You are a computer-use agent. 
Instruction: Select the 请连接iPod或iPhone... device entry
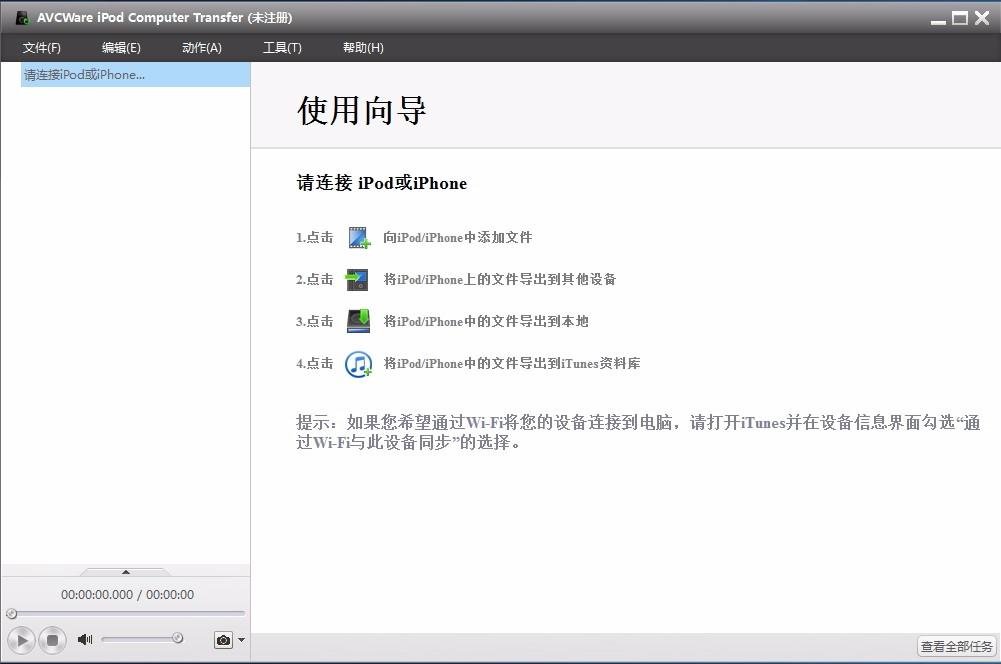click(135, 75)
